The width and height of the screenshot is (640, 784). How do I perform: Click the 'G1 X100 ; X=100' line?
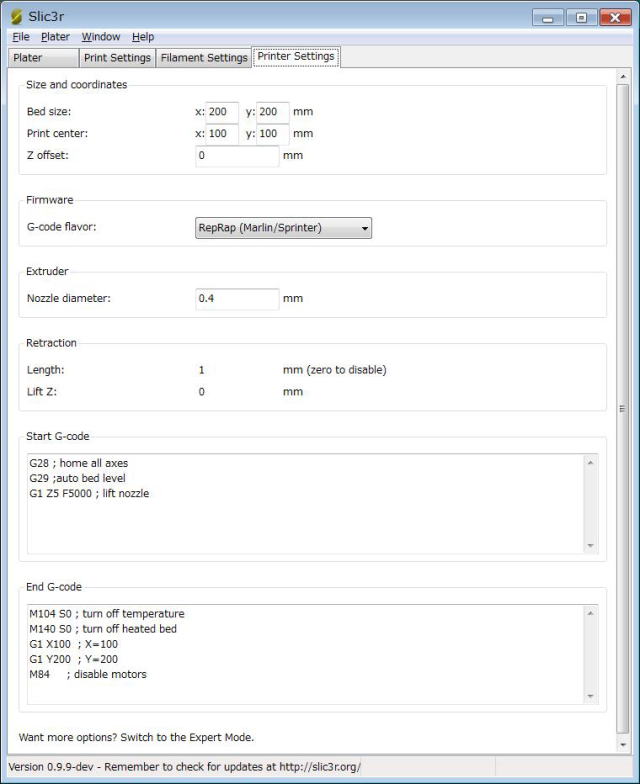tap(74, 644)
